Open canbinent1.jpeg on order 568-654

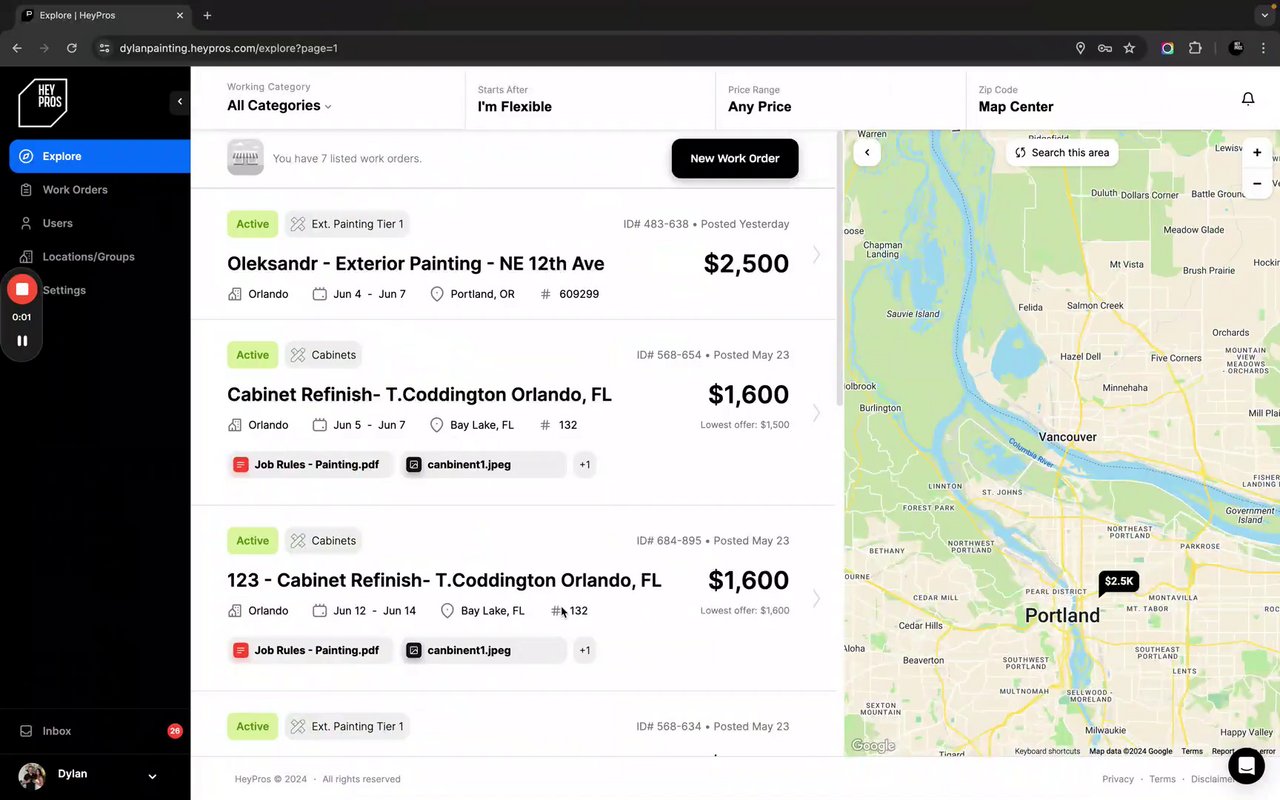pos(484,465)
